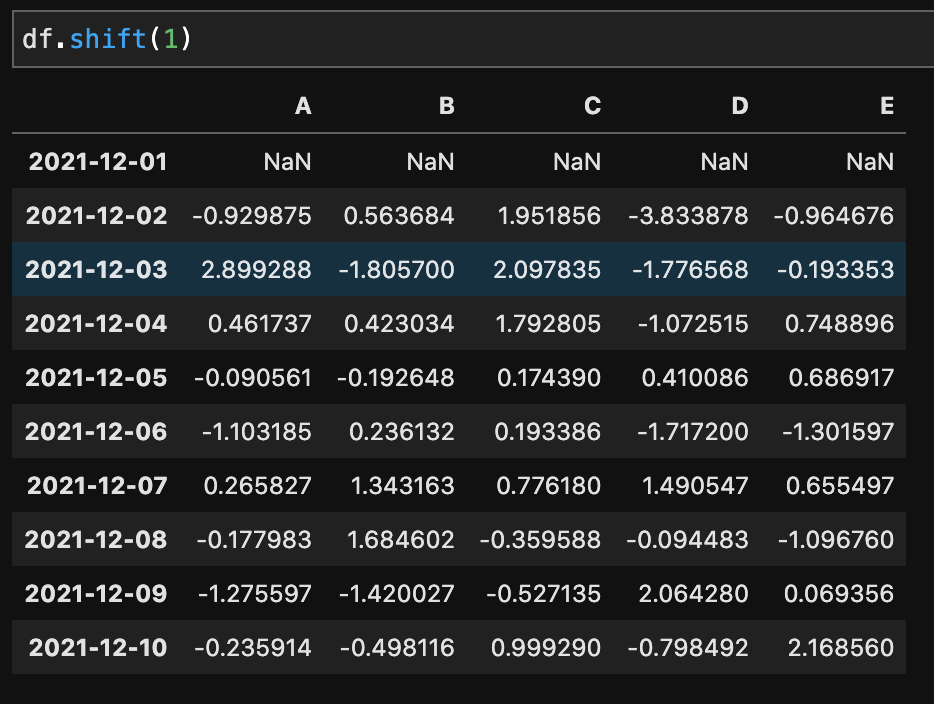Viewport: 934px width, 704px height.
Task: Click the value 2.168560 in column E
Action: point(840,647)
